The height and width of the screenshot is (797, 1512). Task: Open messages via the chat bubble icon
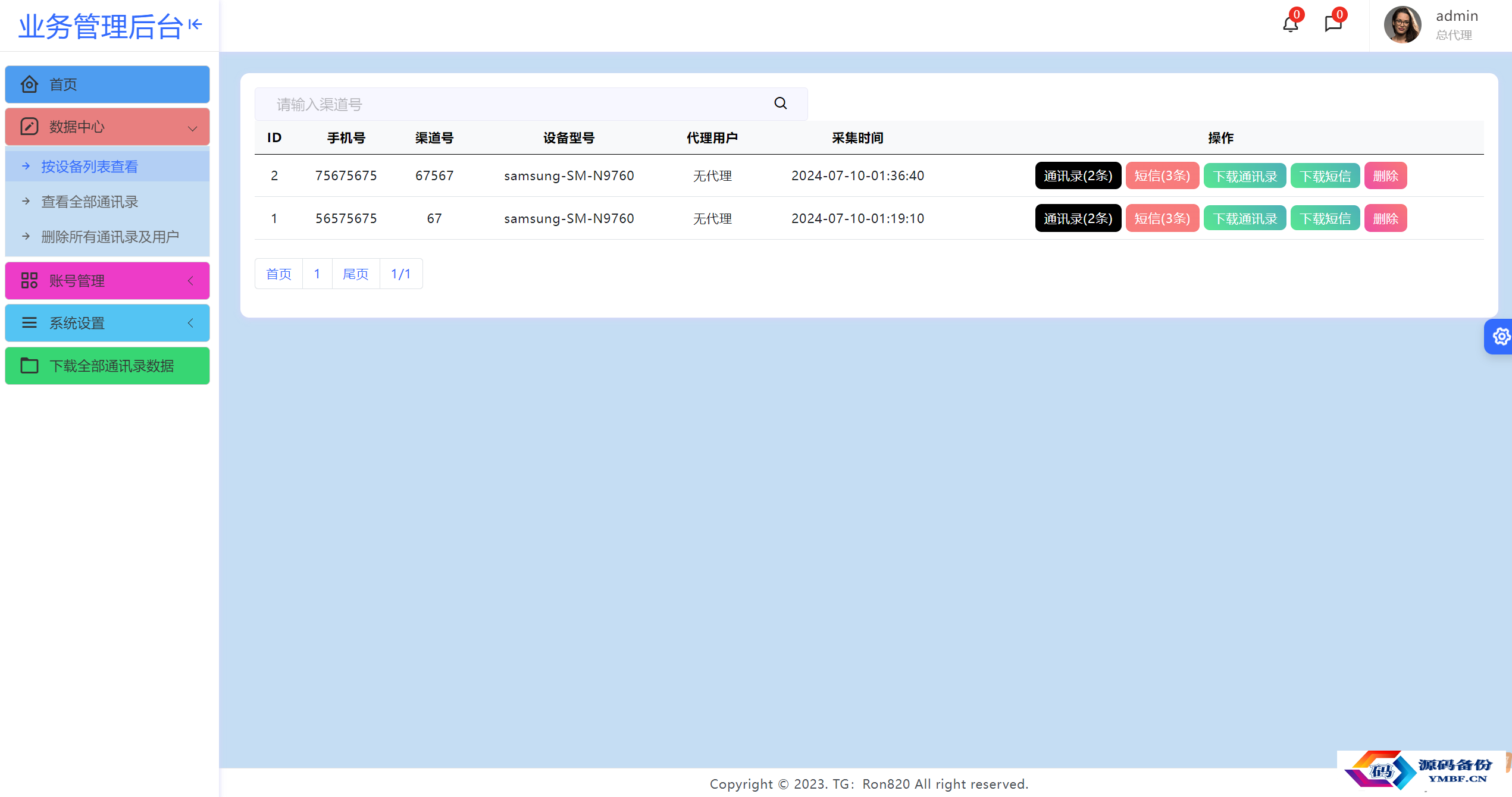[x=1333, y=24]
